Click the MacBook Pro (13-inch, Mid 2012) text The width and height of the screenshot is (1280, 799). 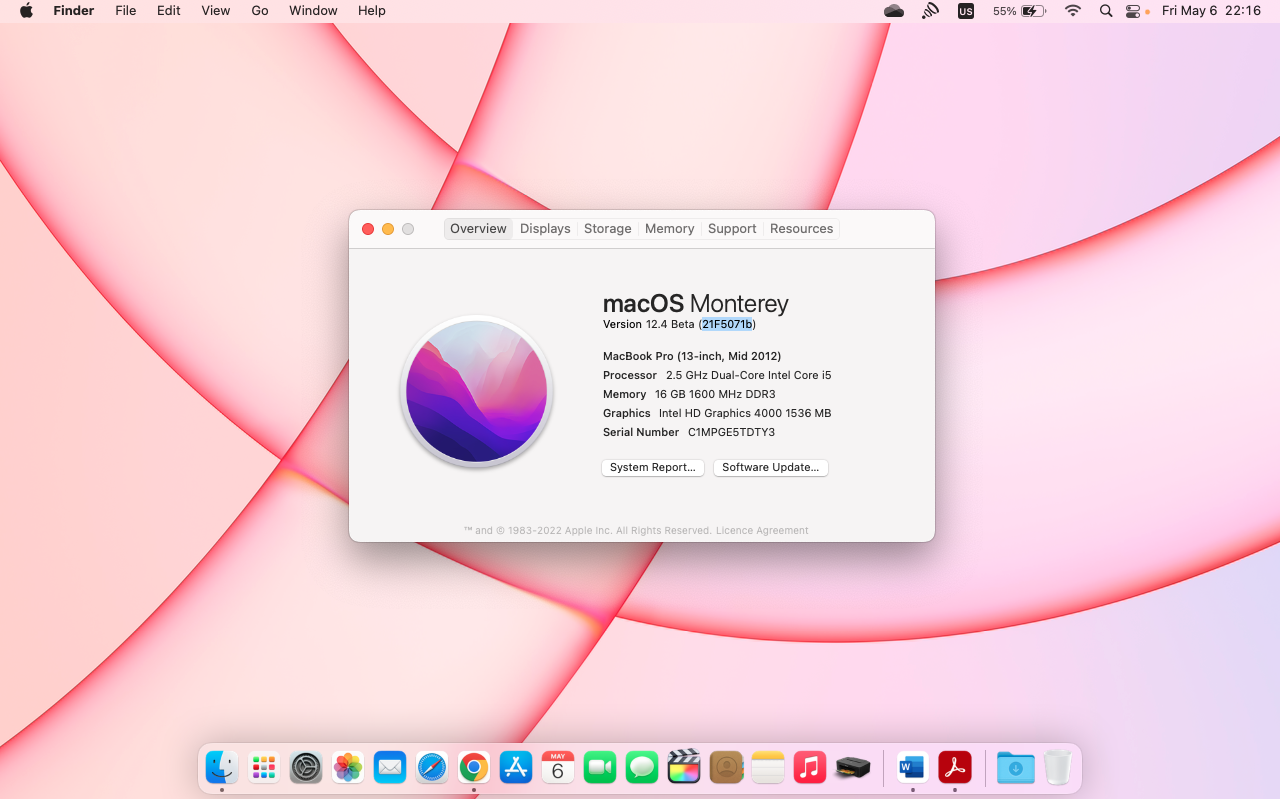(x=692, y=356)
